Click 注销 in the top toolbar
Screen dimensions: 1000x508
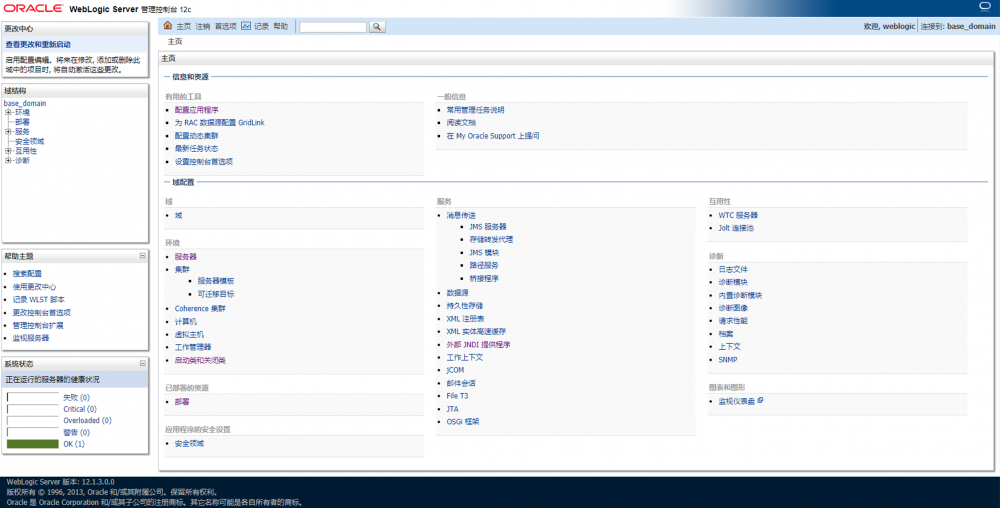coord(203,27)
